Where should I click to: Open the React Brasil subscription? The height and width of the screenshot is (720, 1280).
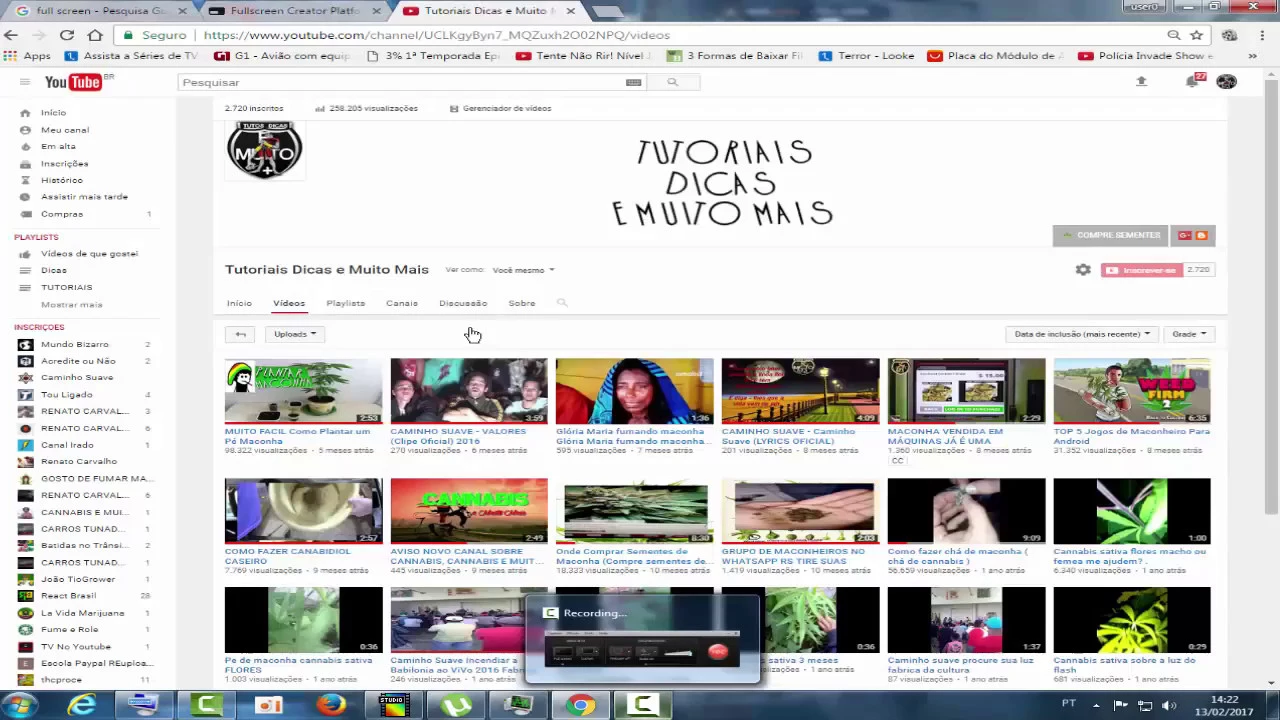tap(68, 596)
